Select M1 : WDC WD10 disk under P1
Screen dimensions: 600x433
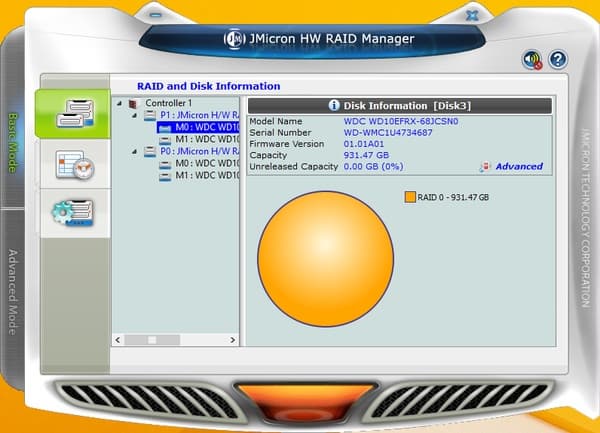pos(207,140)
